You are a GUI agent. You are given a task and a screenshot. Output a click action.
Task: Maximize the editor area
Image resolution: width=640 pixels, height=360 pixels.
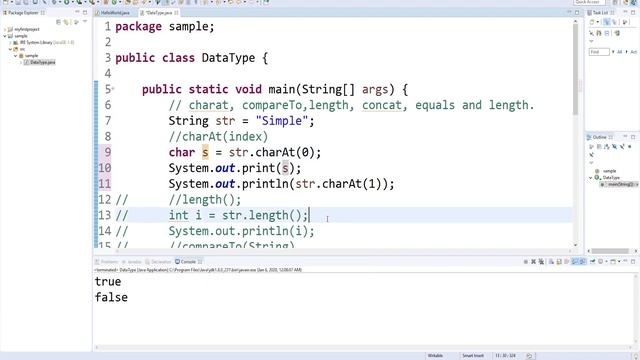click(x=577, y=13)
